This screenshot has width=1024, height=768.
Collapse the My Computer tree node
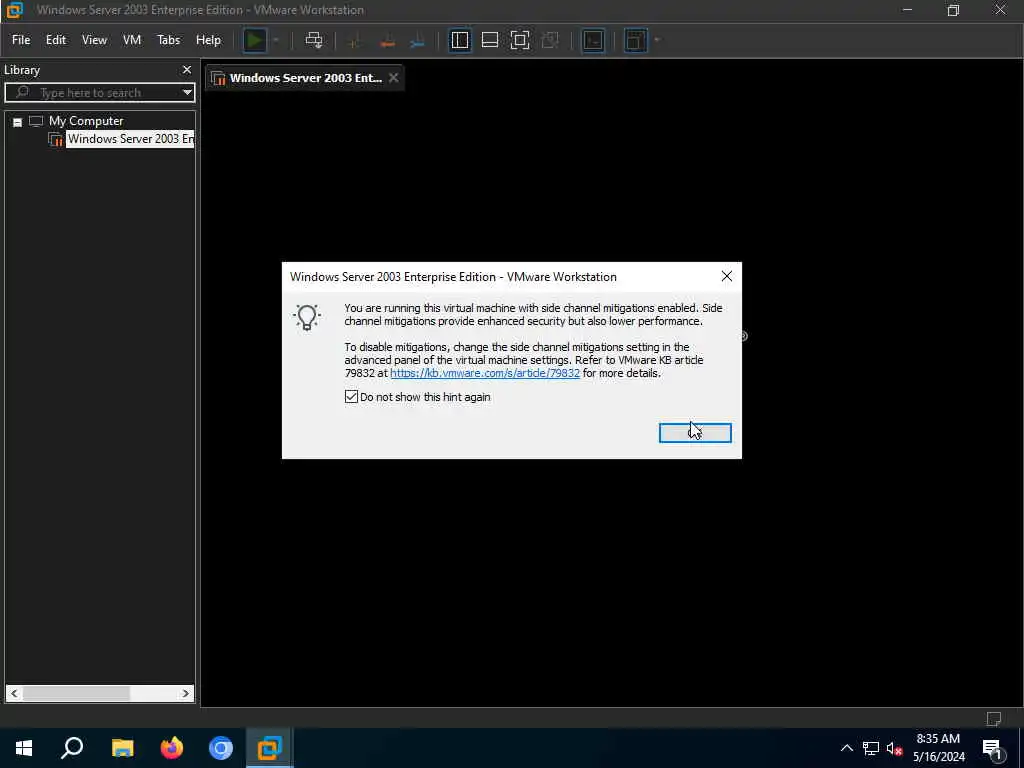tap(18, 122)
